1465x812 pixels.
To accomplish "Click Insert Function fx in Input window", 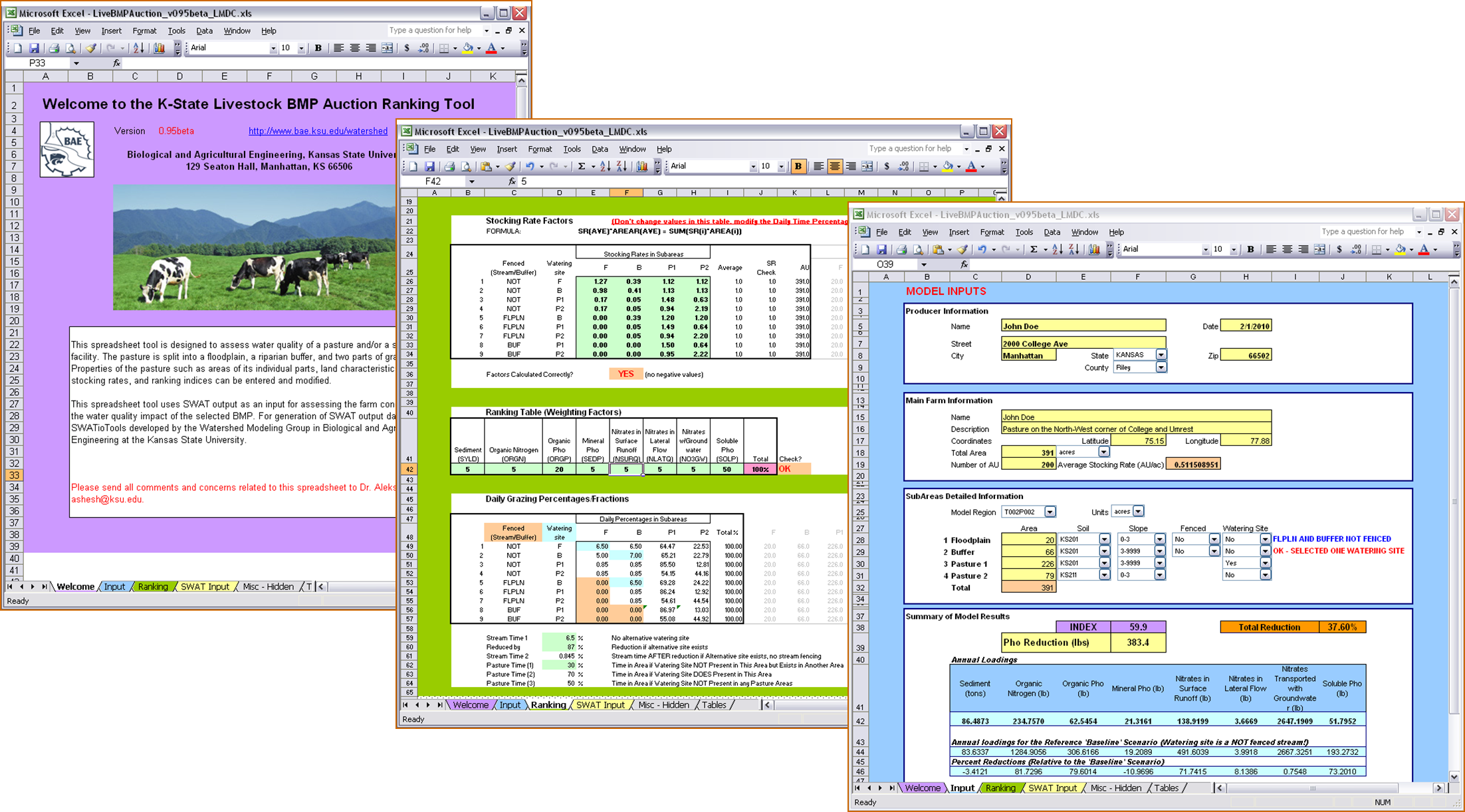I will tap(964, 264).
